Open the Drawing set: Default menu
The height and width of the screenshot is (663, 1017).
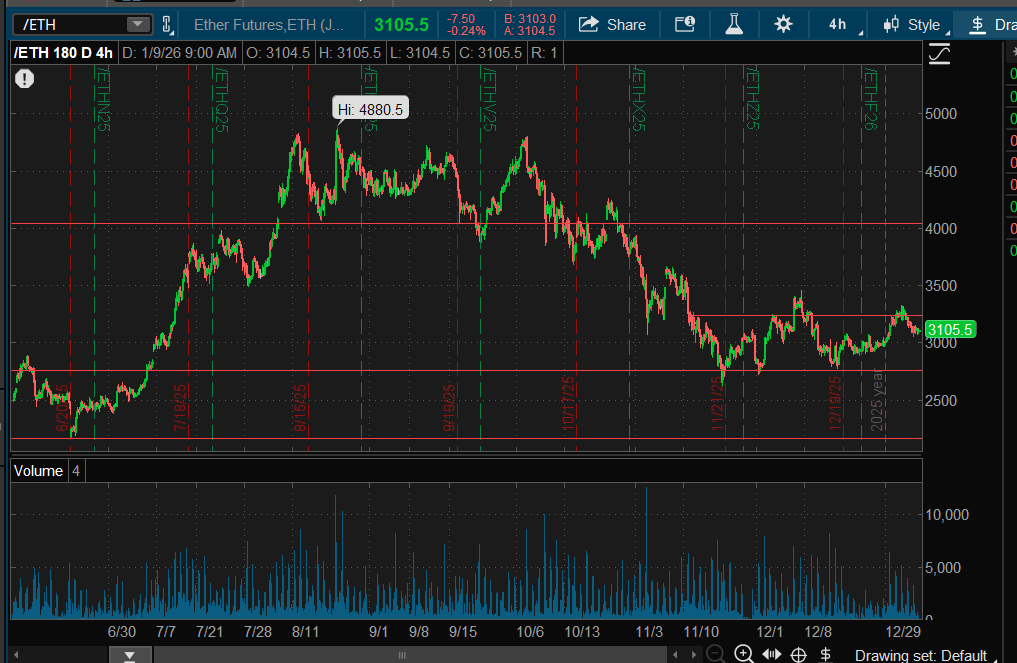pos(924,655)
